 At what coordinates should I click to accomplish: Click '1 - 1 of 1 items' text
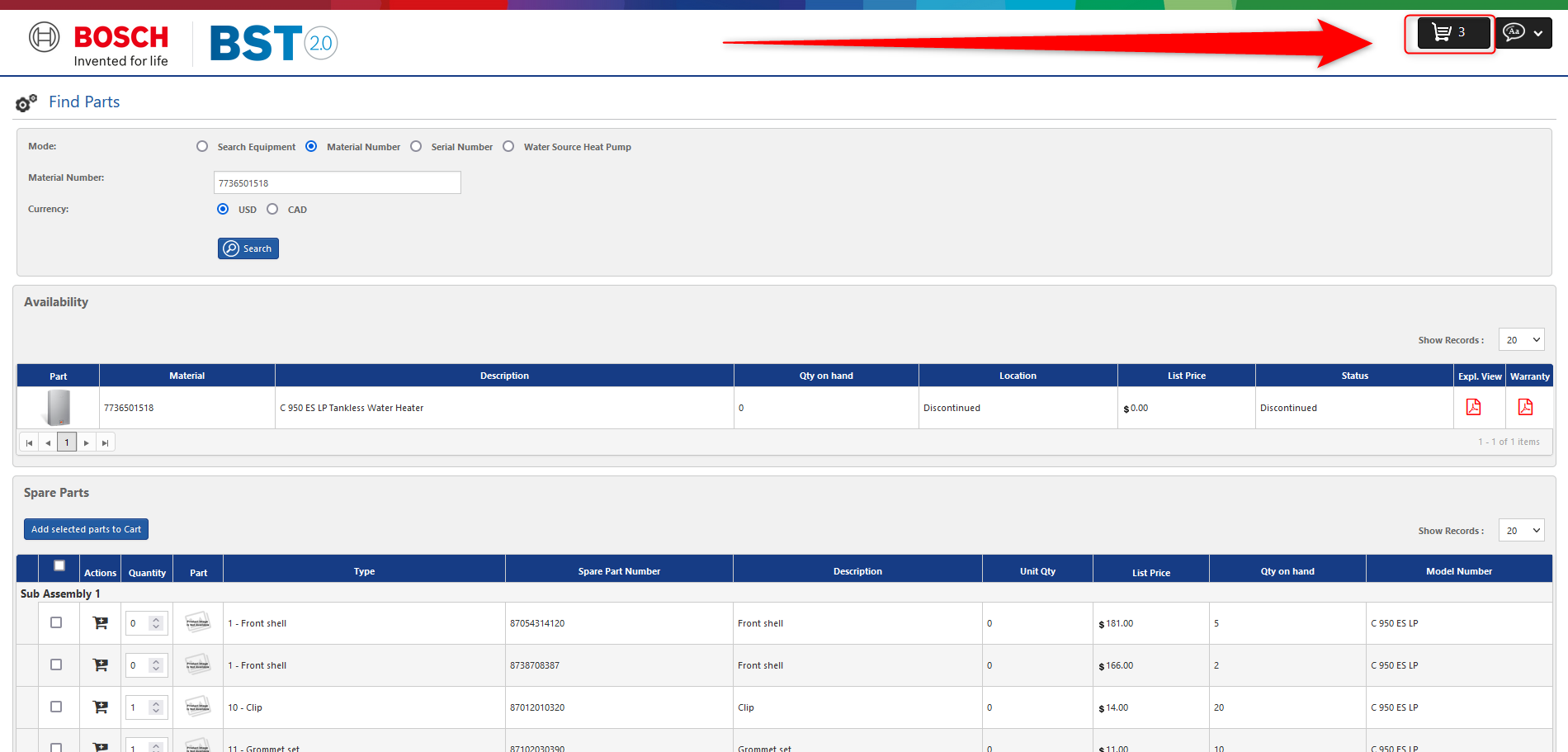(1509, 442)
